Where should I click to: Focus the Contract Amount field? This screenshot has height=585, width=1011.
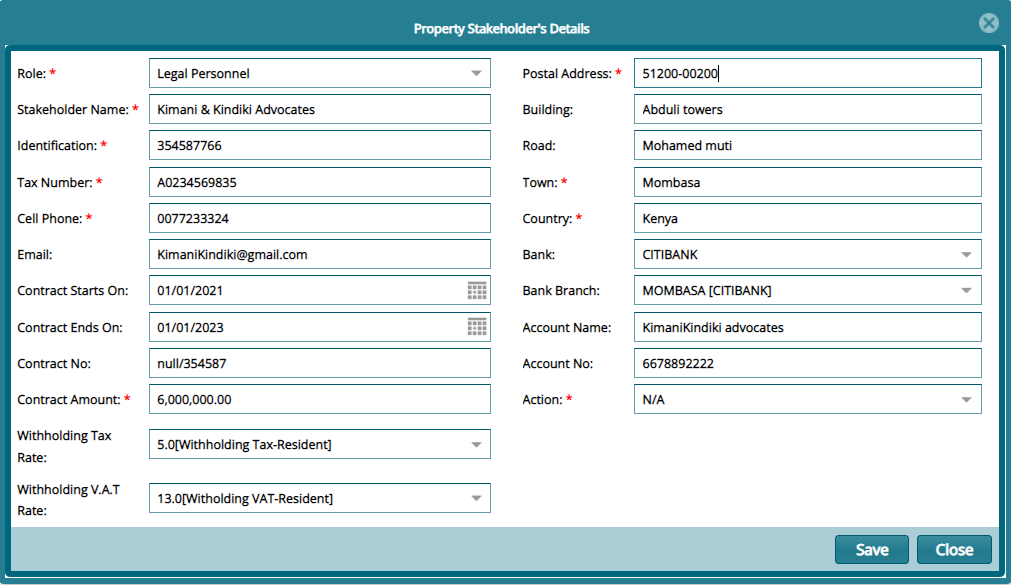320,400
